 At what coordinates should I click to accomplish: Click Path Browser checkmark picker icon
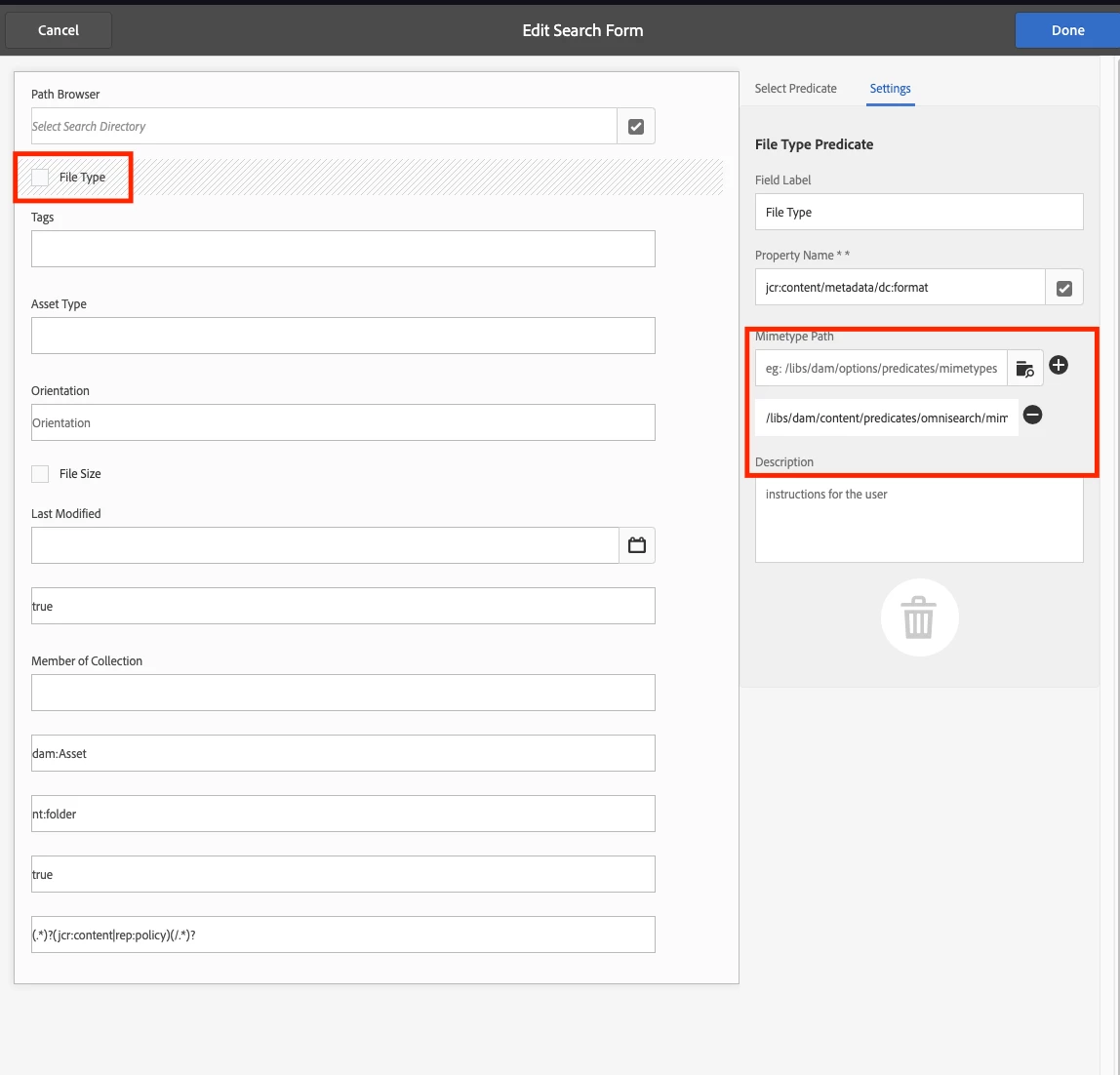tap(636, 126)
